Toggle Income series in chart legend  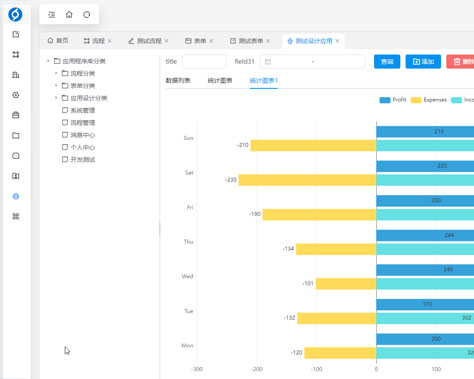pyautogui.click(x=463, y=100)
